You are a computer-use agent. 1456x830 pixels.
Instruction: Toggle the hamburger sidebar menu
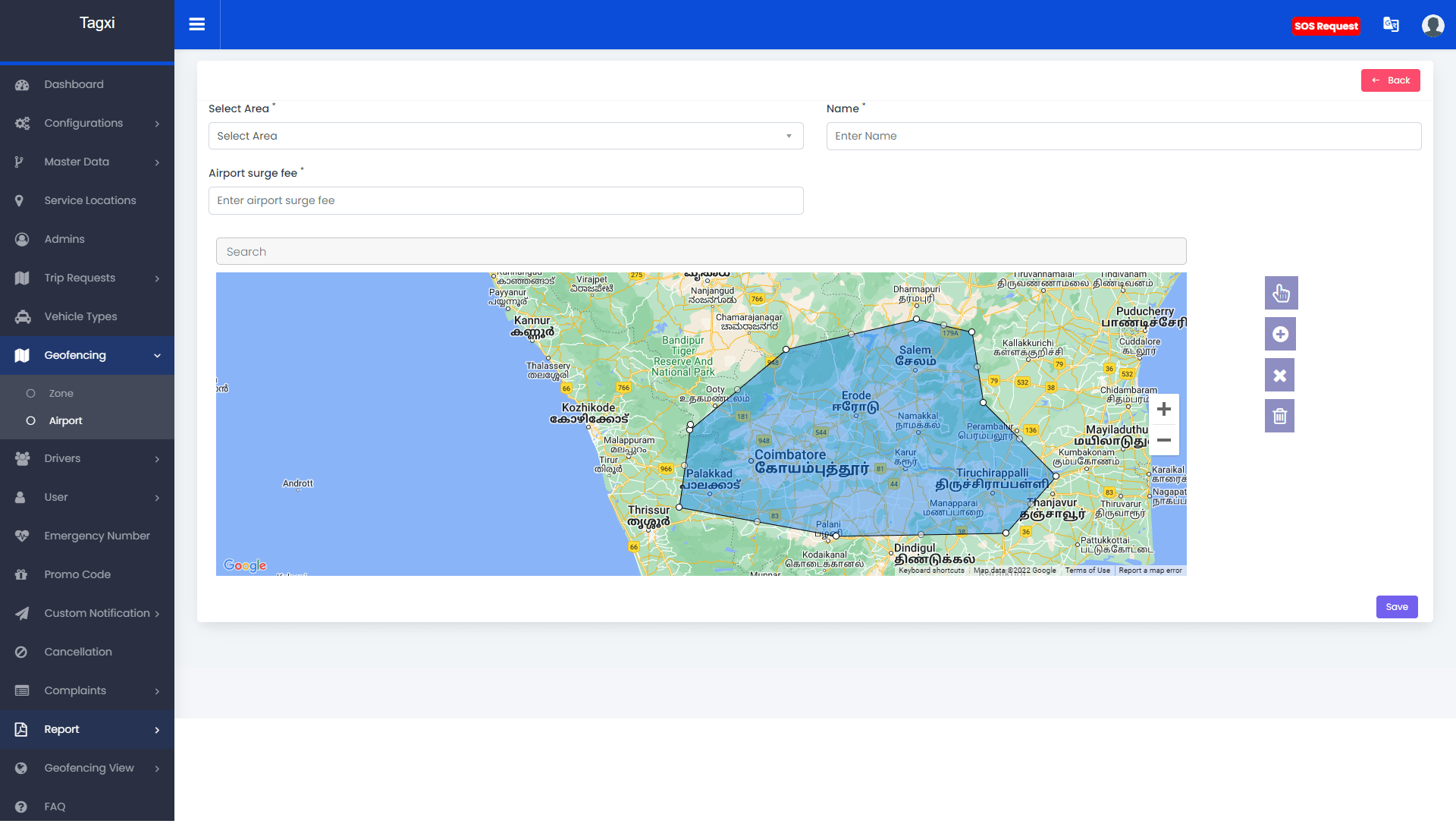(197, 24)
